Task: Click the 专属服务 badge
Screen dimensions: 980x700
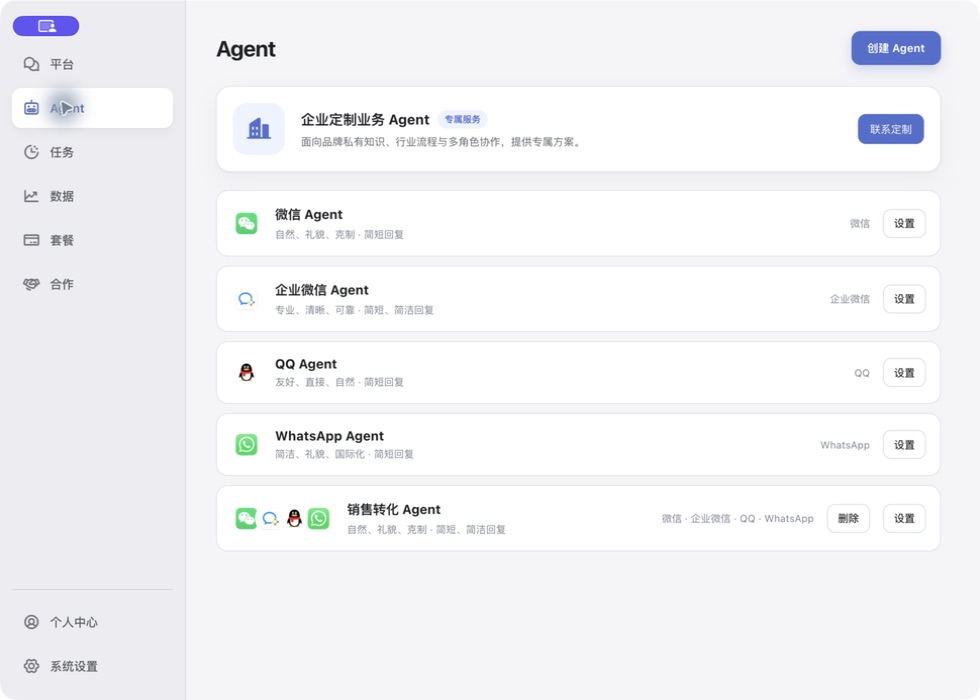Action: coord(462,119)
